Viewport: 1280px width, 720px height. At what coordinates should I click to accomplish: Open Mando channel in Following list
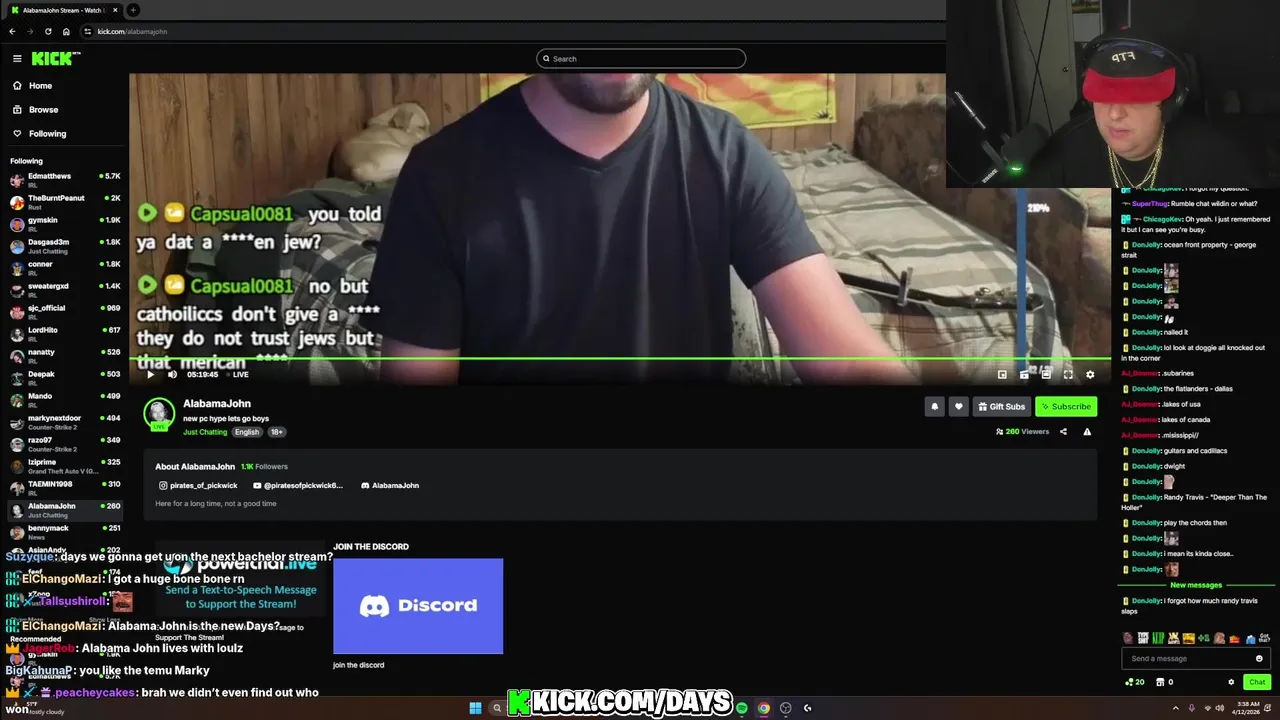(x=64, y=400)
